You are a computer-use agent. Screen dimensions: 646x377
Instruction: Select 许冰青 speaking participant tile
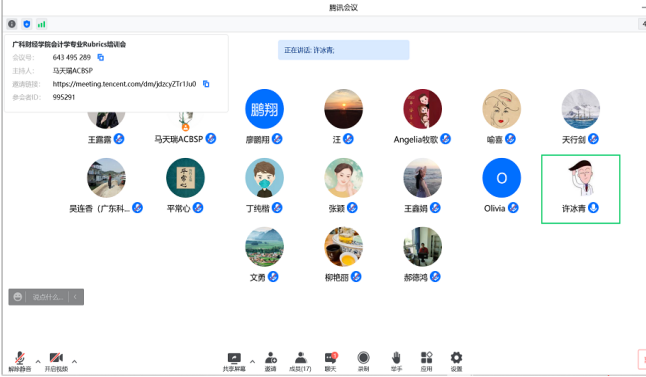pos(580,189)
